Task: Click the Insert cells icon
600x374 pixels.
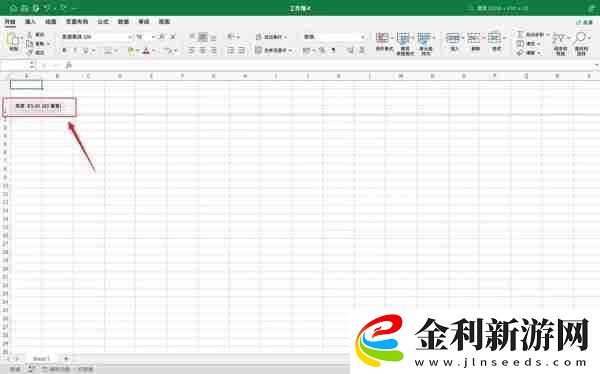Action: (453, 38)
